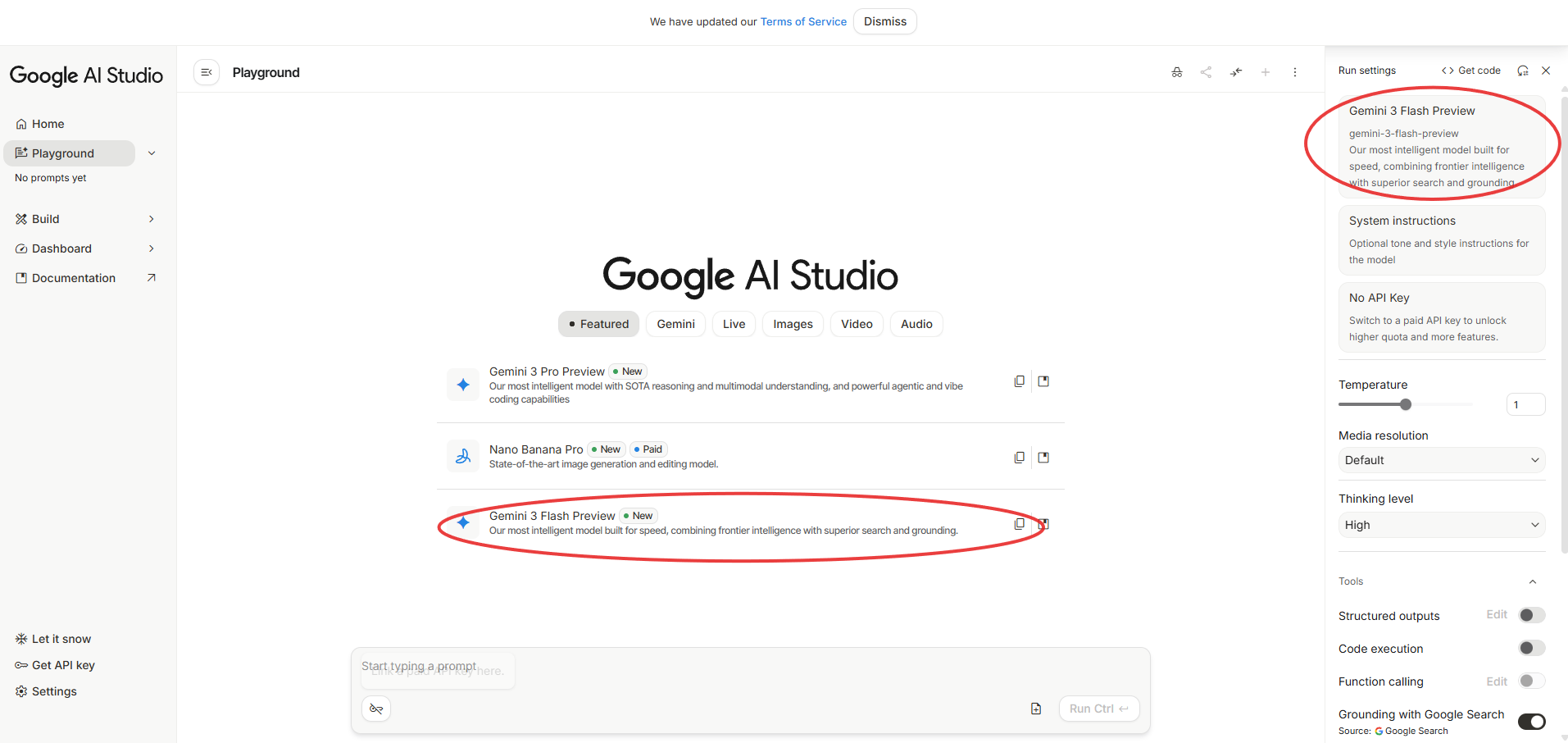This screenshot has width=1568, height=743.
Task: Open the Nano Banana Pro documentation icon
Action: [1043, 458]
